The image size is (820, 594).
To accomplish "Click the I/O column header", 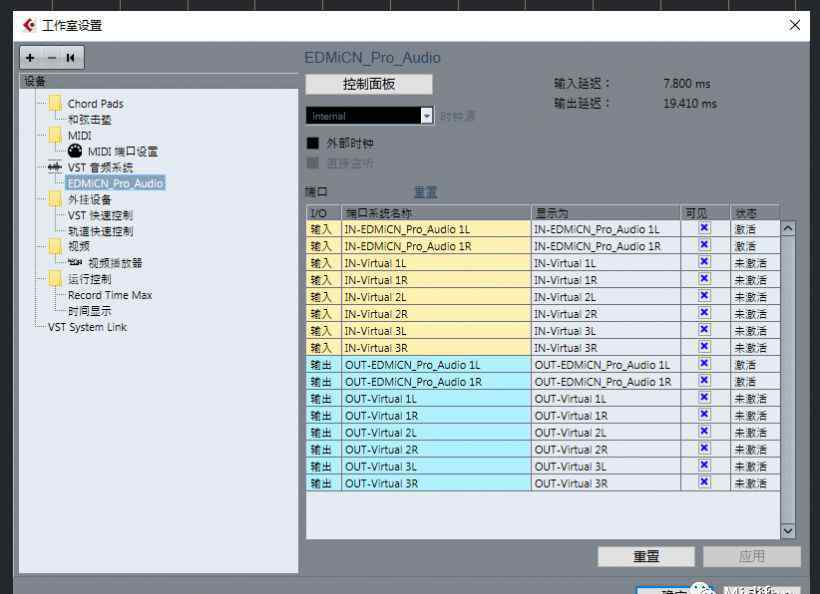I will (x=323, y=213).
